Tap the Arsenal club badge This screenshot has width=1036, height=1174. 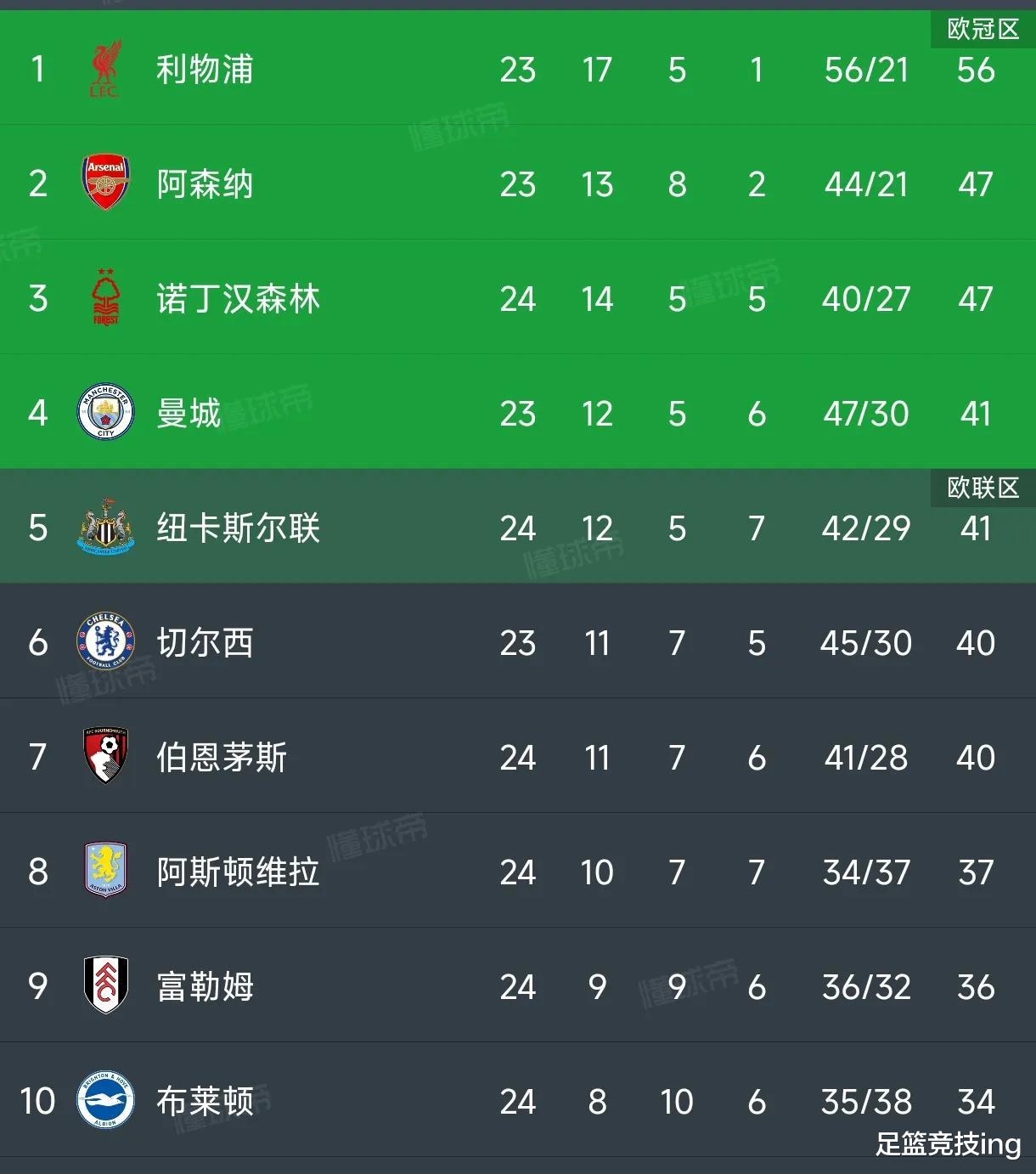[105, 183]
